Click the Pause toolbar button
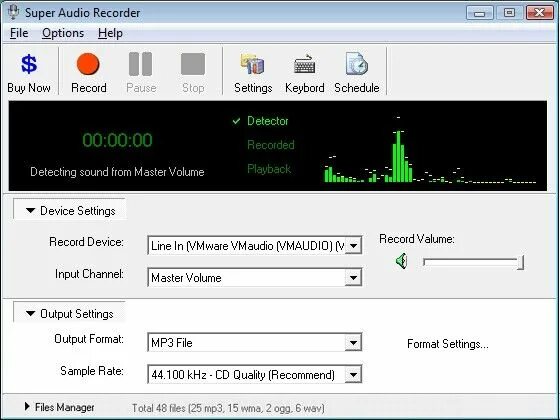This screenshot has height=420, width=560. [x=141, y=73]
